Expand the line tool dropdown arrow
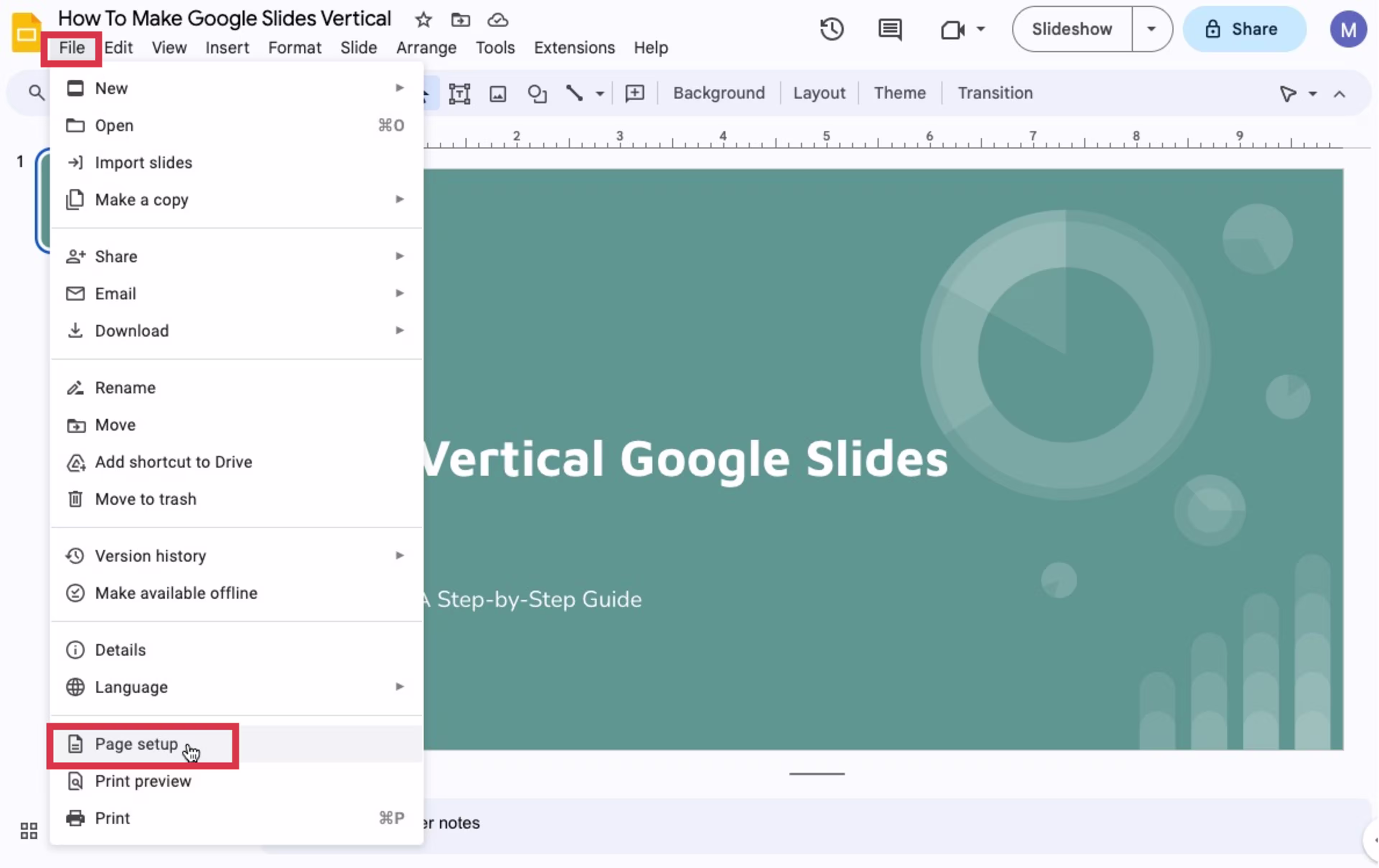The height and width of the screenshot is (868, 1379). tap(600, 94)
